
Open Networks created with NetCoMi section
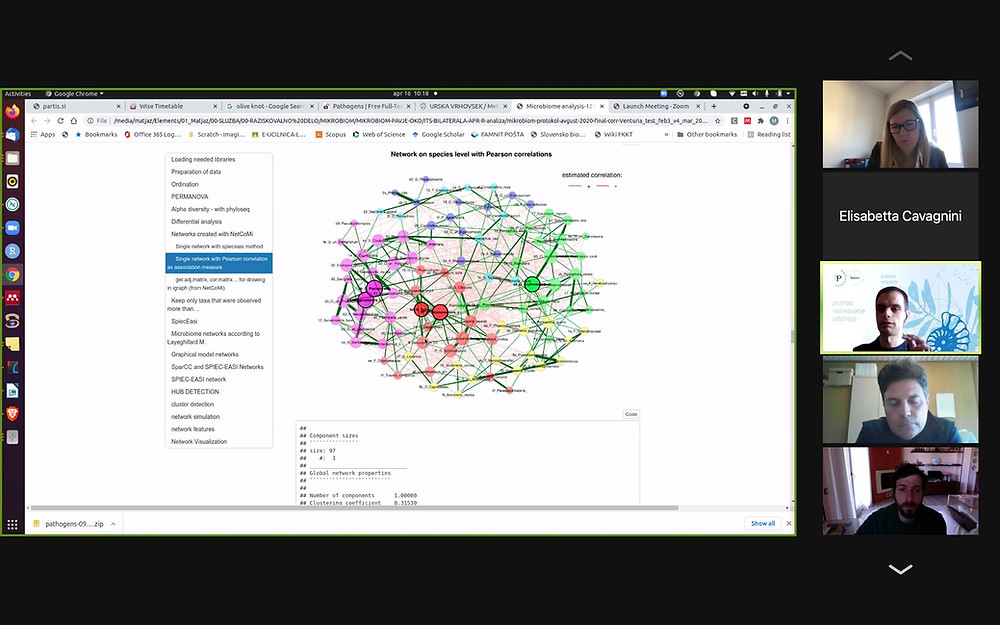212,234
